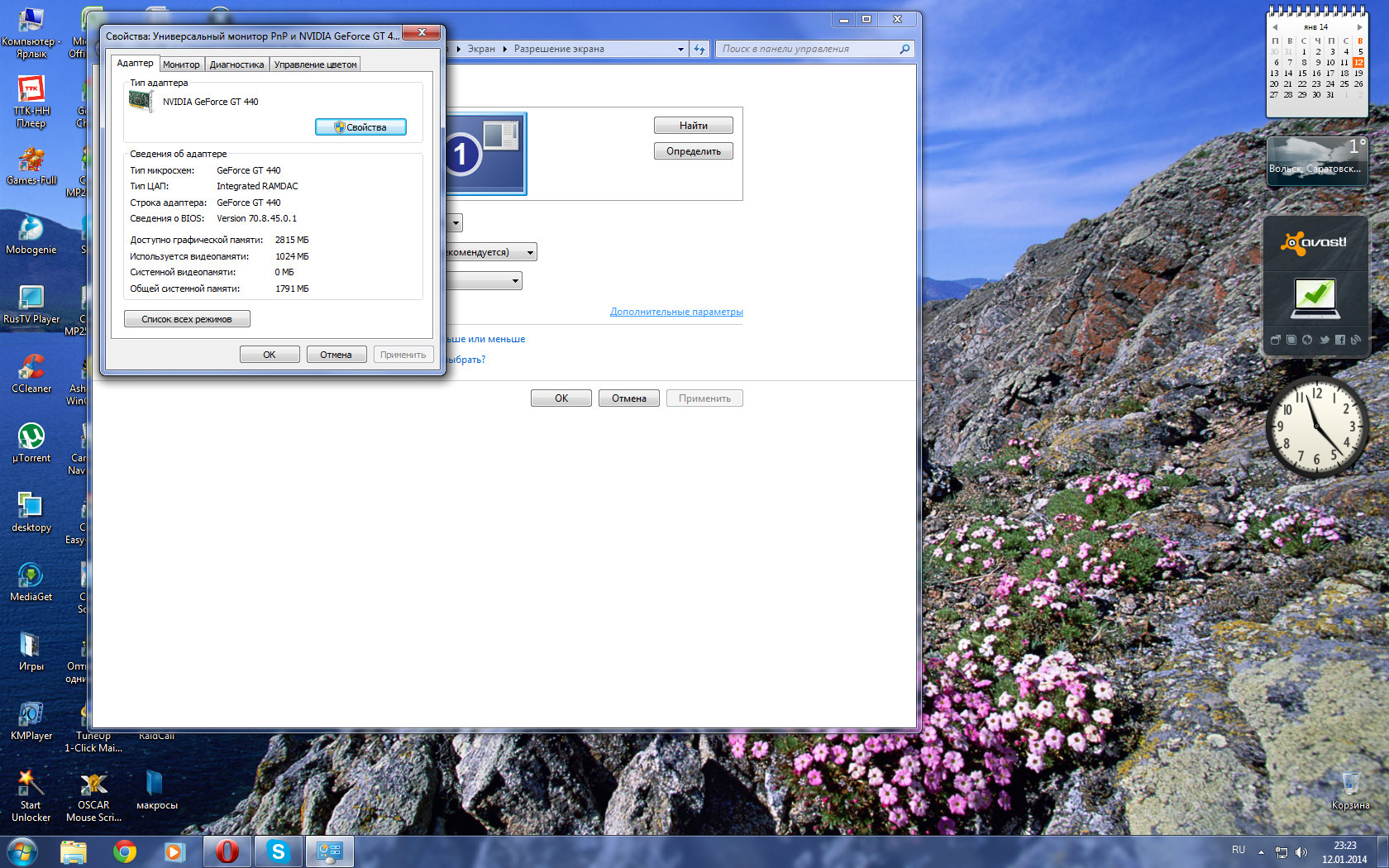Click avast gadget Facebook icon
Screen dimensions: 1389x868
click(1339, 340)
